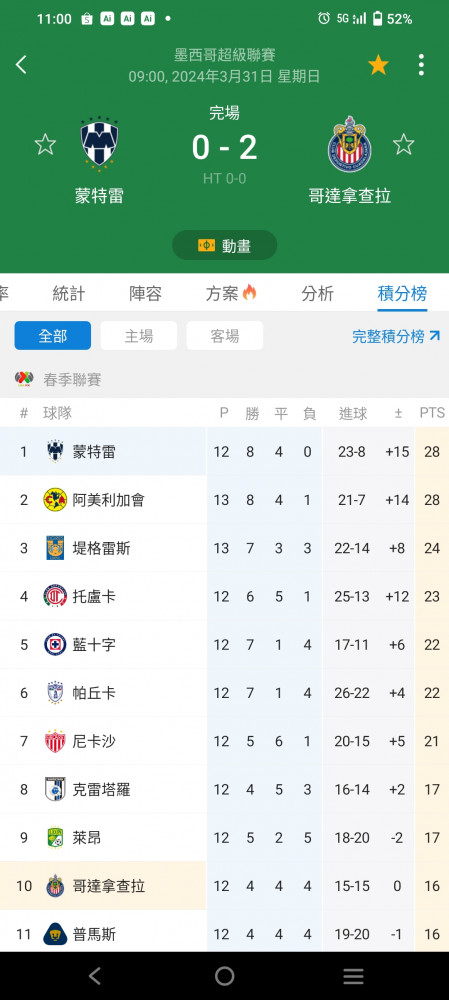Favorite the 蒙特雷 team with the star outline
449x1000 pixels.
(x=45, y=144)
